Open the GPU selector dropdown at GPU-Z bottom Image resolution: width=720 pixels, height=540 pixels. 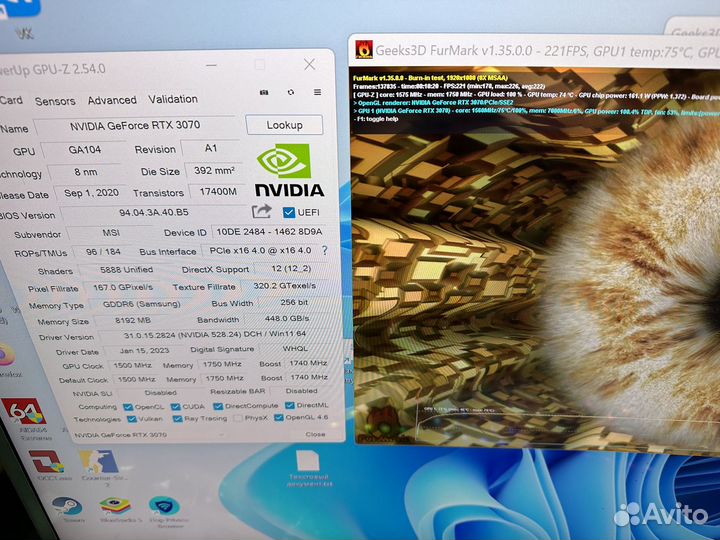click(149, 434)
